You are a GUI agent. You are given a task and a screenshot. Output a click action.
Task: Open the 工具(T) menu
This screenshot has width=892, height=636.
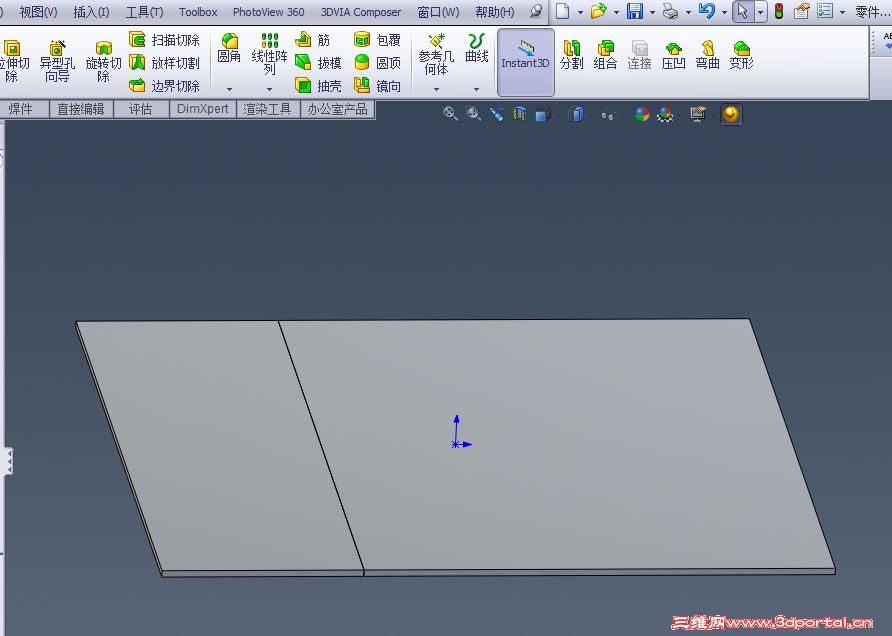point(144,12)
